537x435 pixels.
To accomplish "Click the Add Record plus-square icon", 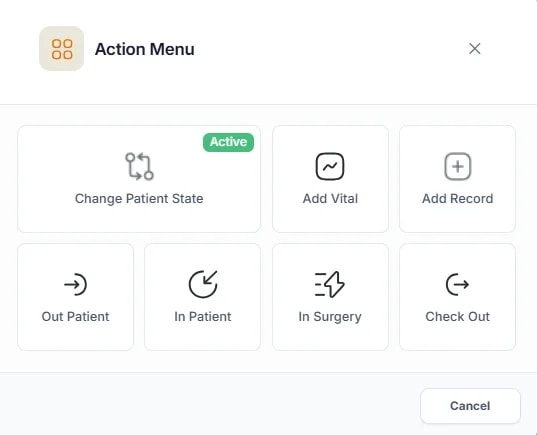I will coord(458,166).
